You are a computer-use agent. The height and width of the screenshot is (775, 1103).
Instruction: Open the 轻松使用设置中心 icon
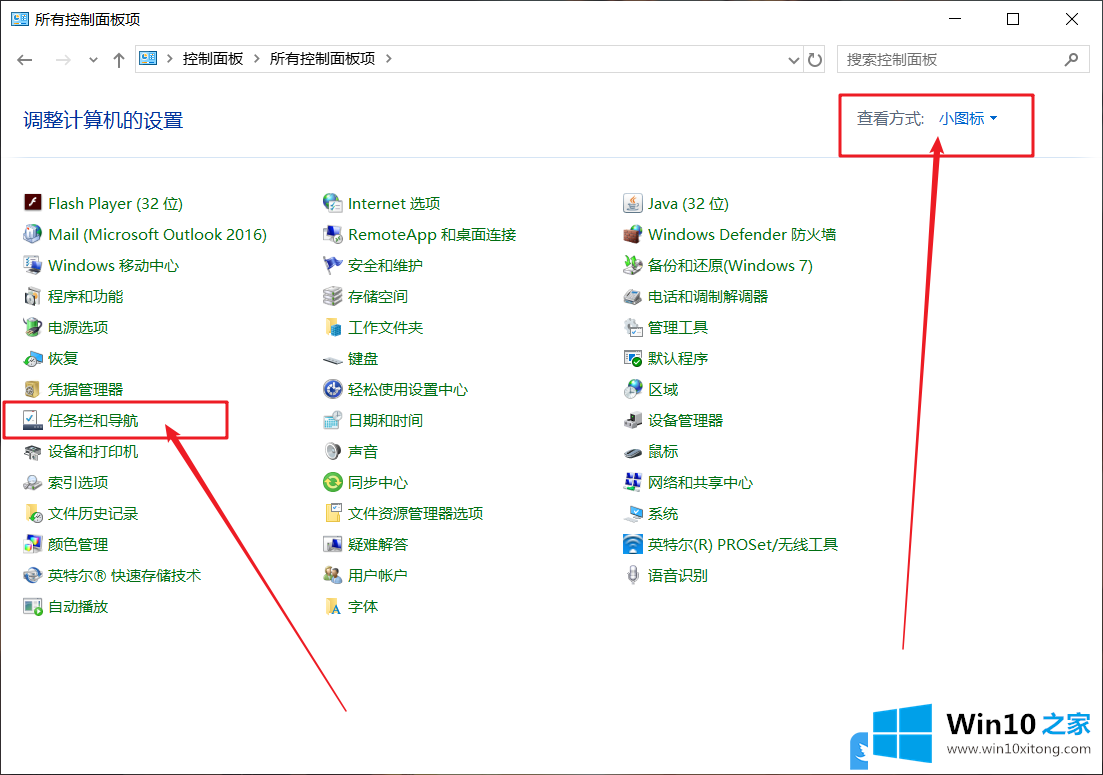pos(332,390)
